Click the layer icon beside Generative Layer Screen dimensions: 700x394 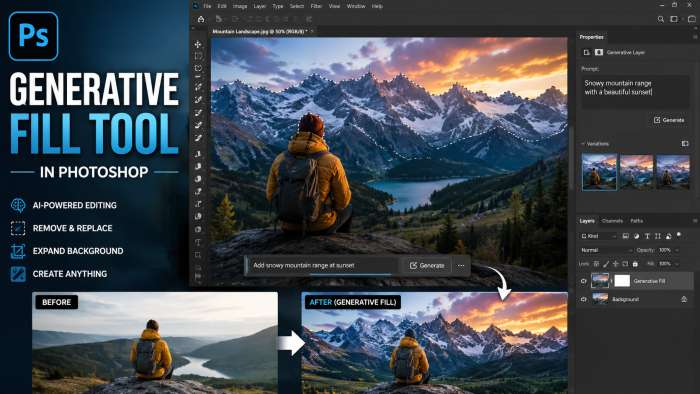click(587, 52)
